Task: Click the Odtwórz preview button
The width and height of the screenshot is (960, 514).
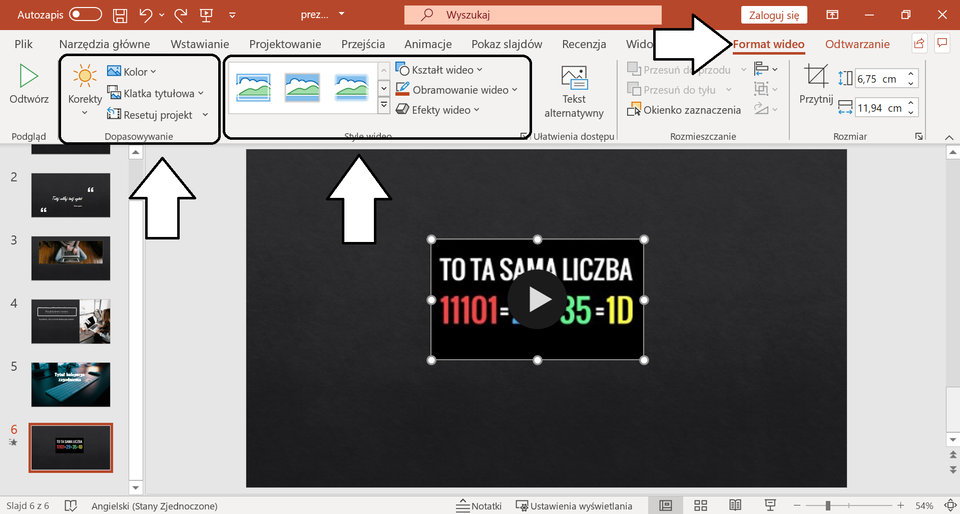Action: (29, 86)
